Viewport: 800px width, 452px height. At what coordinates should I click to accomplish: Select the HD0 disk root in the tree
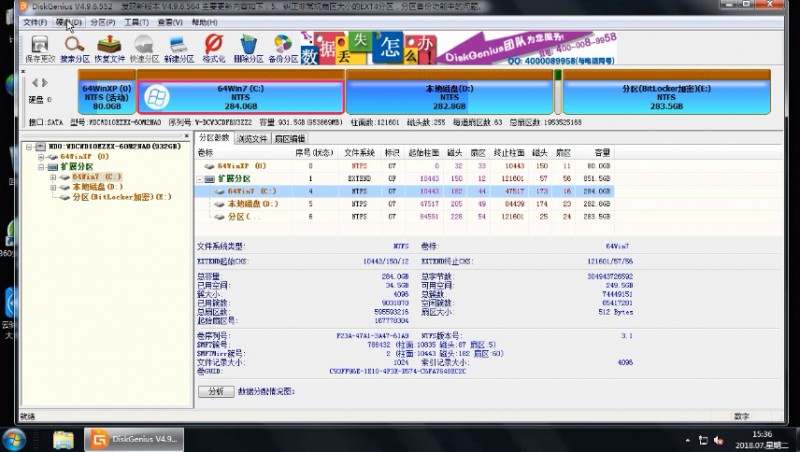pos(114,146)
